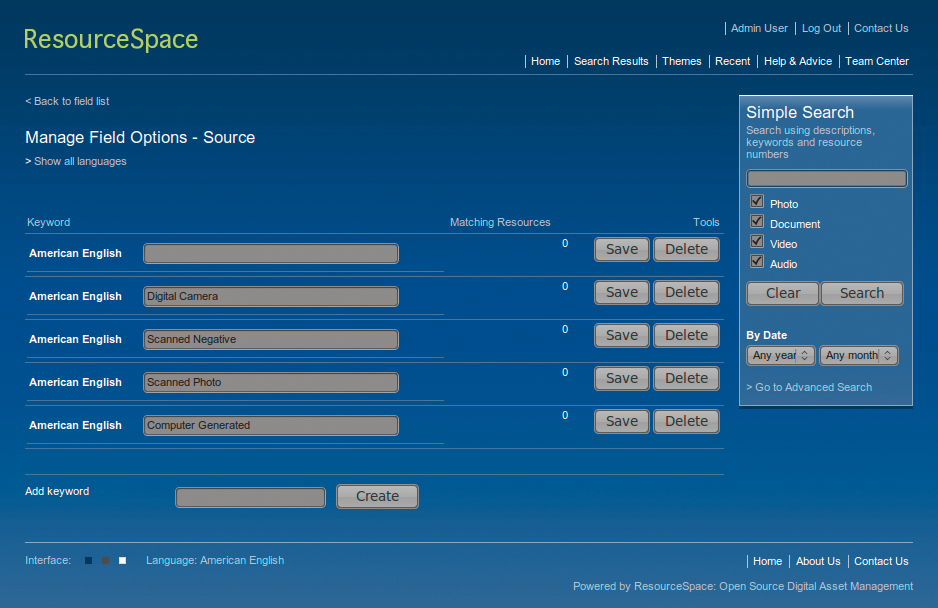This screenshot has width=938, height=608.
Task: Click the Keyword column header
Action: 48,223
